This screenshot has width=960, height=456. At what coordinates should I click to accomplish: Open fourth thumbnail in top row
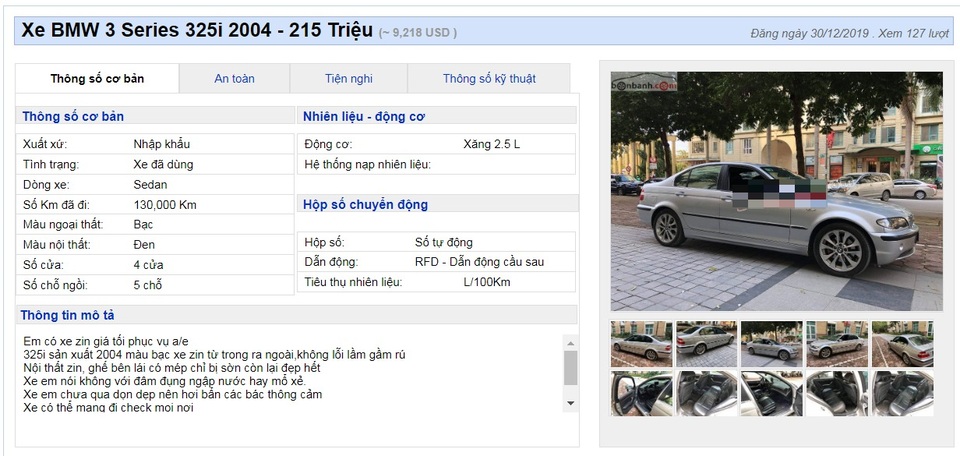(x=837, y=344)
